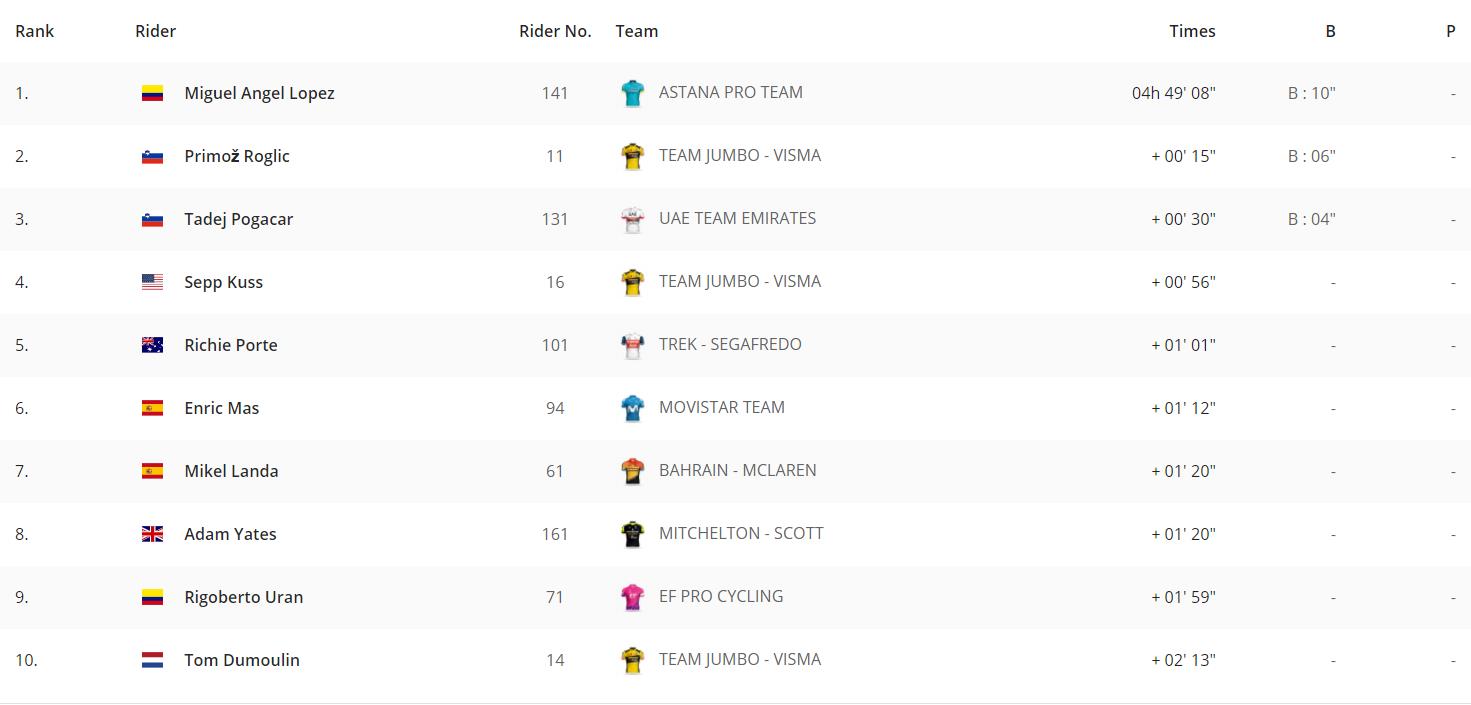Click the EF Pro Cycling pink jersey icon

[632, 597]
